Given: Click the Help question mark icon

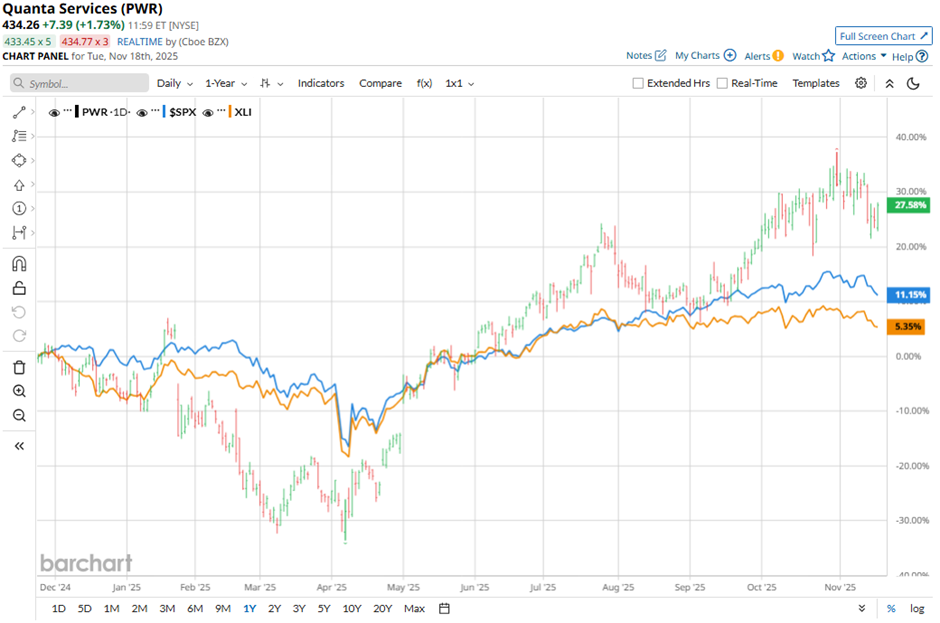Looking at the screenshot, I should (x=923, y=56).
